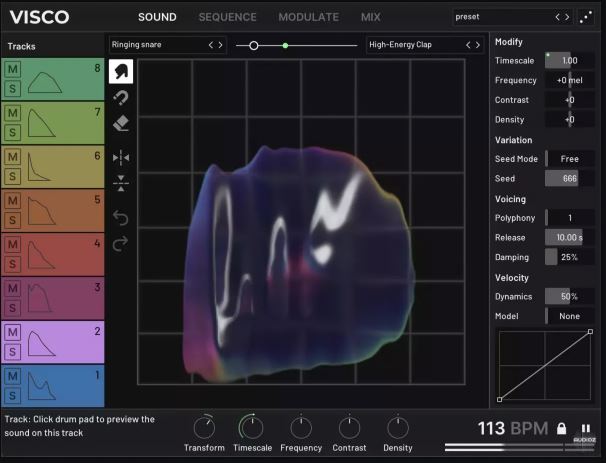Load the previous preset
606x463 pixels.
point(557,17)
